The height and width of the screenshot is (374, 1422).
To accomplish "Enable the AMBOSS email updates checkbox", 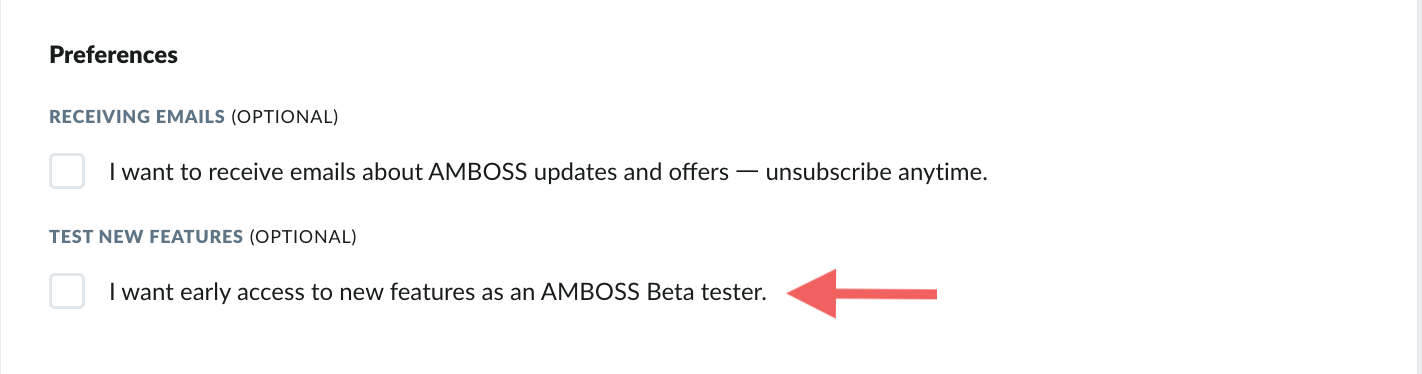I will coord(67,171).
